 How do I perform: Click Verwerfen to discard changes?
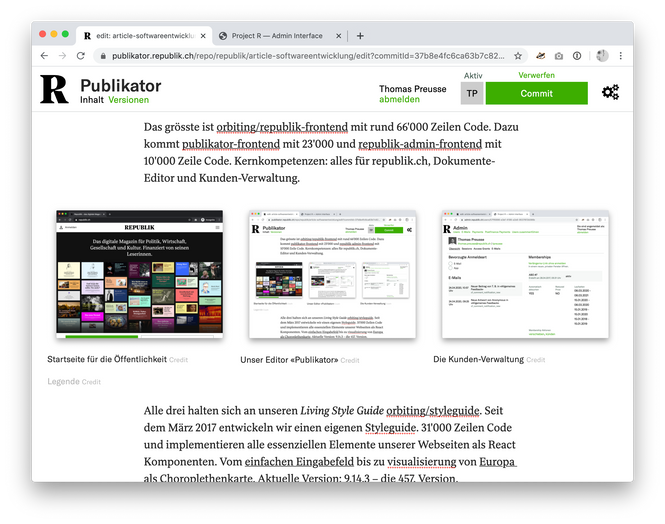[x=536, y=76]
